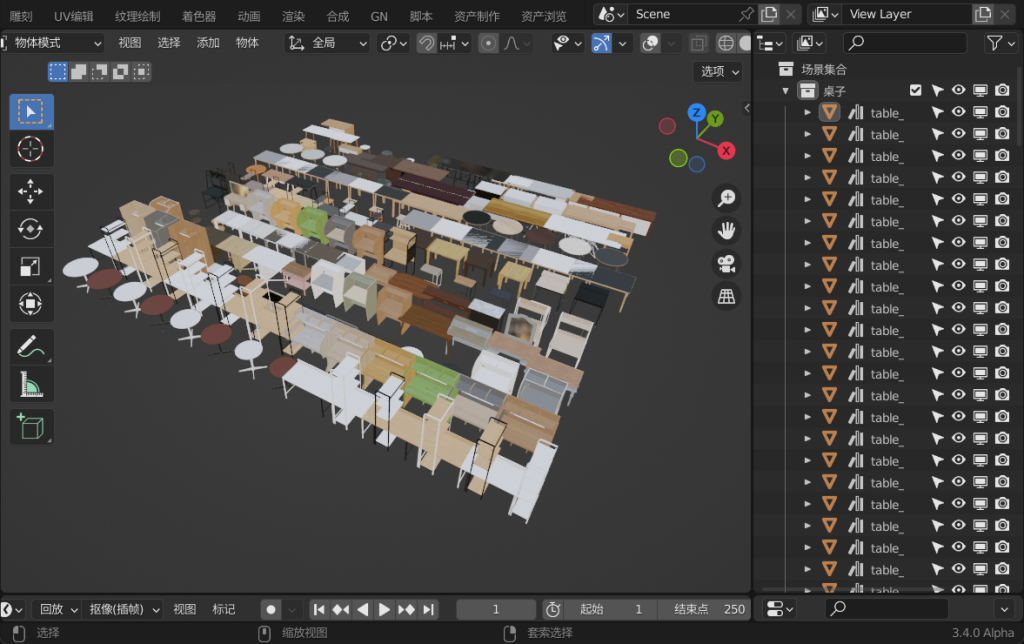1024x644 pixels.
Task: Collapse the 桌子 collection tree
Action: tap(786, 91)
